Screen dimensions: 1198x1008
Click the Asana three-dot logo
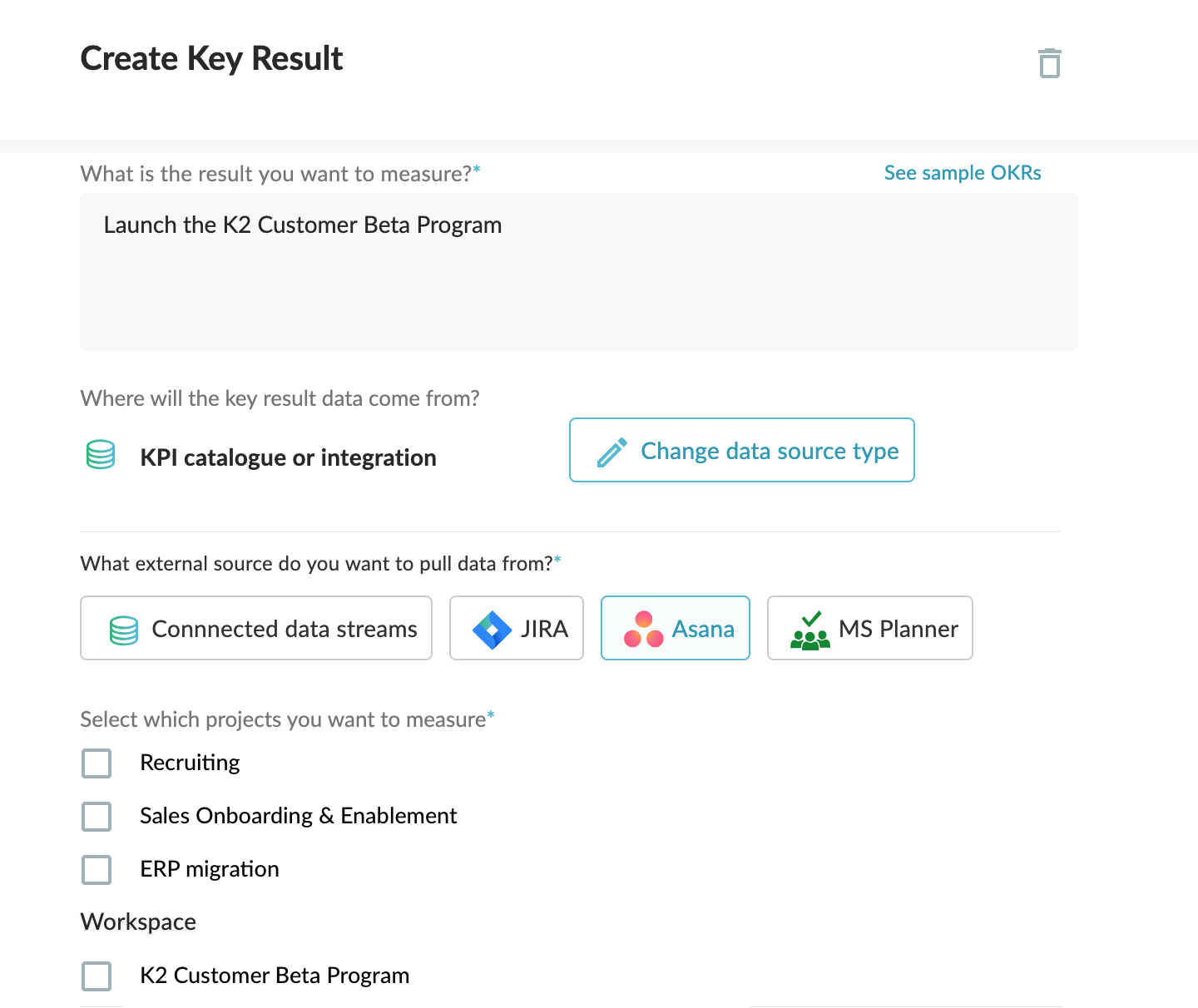coord(643,630)
